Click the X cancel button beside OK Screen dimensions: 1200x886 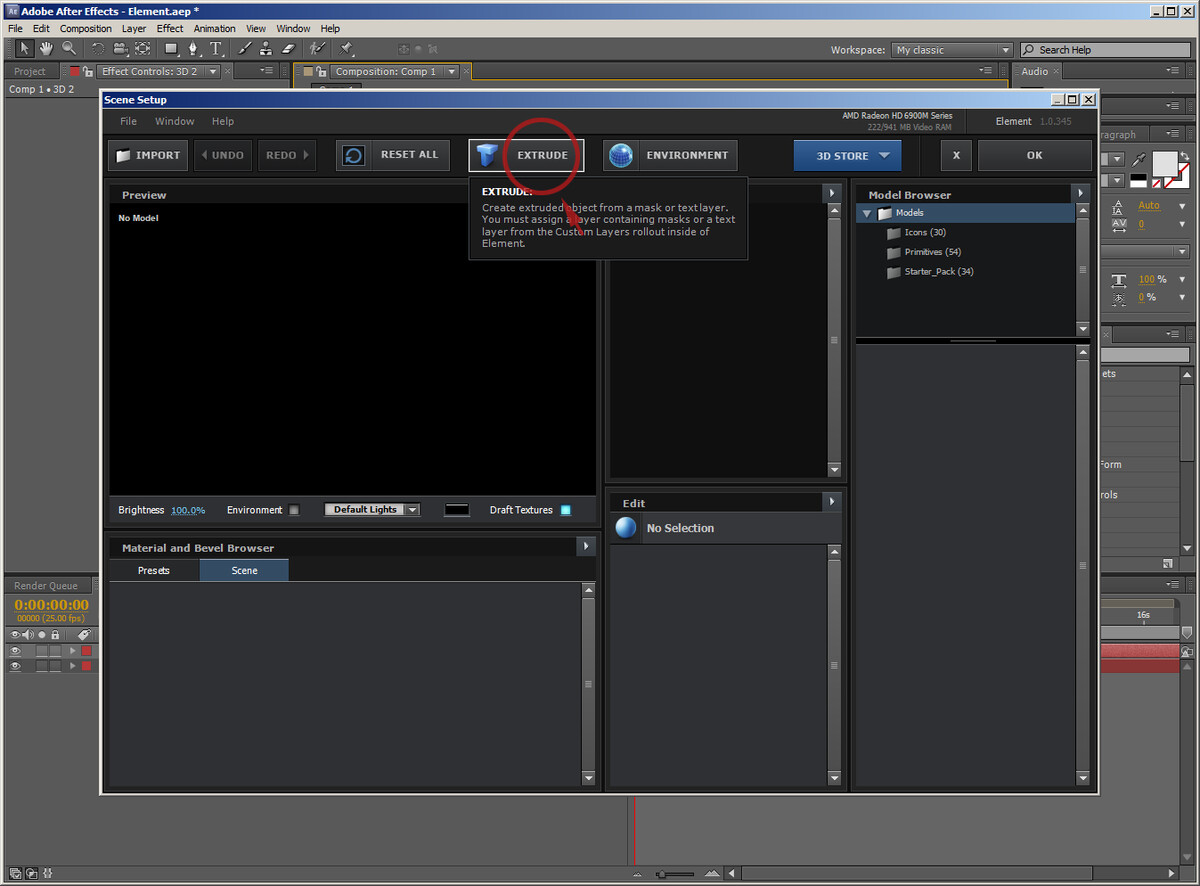click(956, 155)
